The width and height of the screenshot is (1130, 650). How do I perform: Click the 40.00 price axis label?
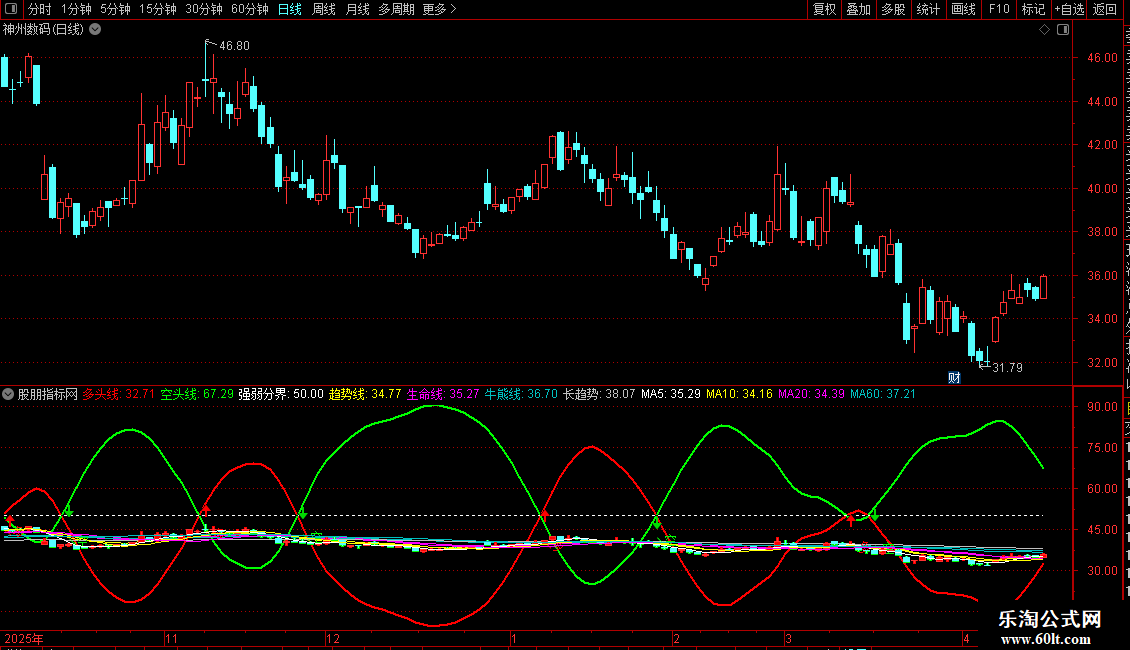point(1103,189)
